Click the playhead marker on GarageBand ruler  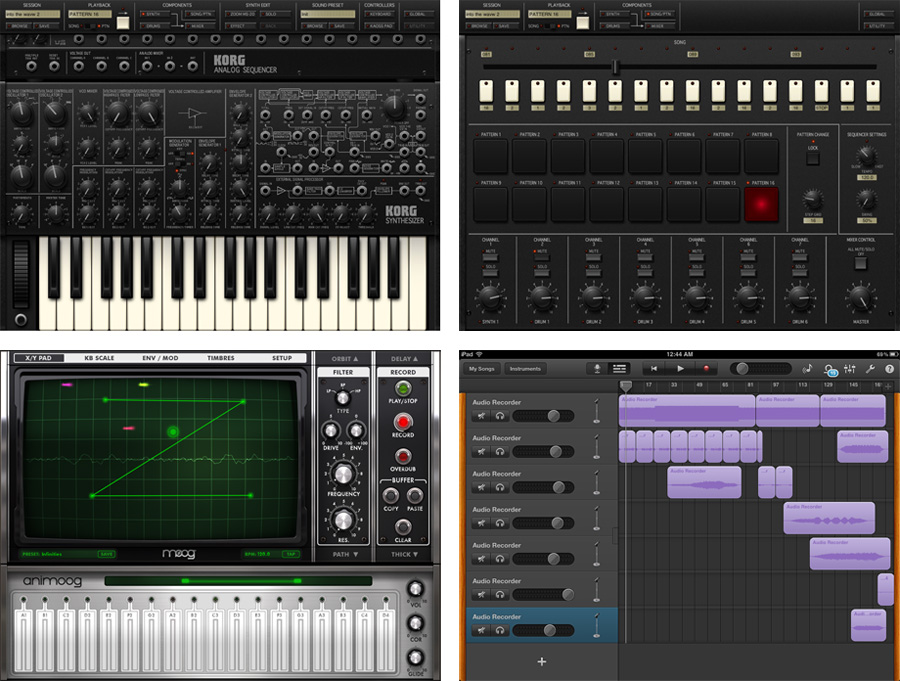pos(626,386)
